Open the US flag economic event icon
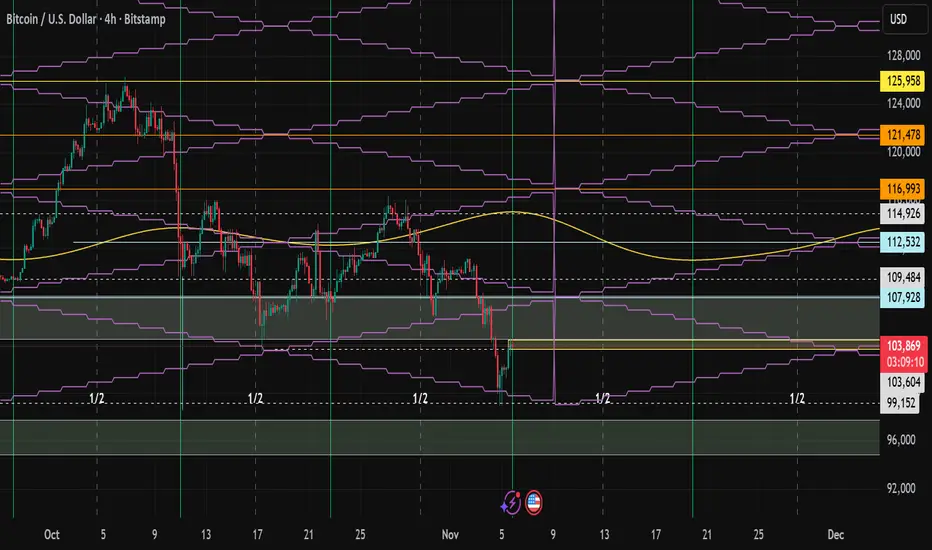The width and height of the screenshot is (932, 550). coord(534,503)
